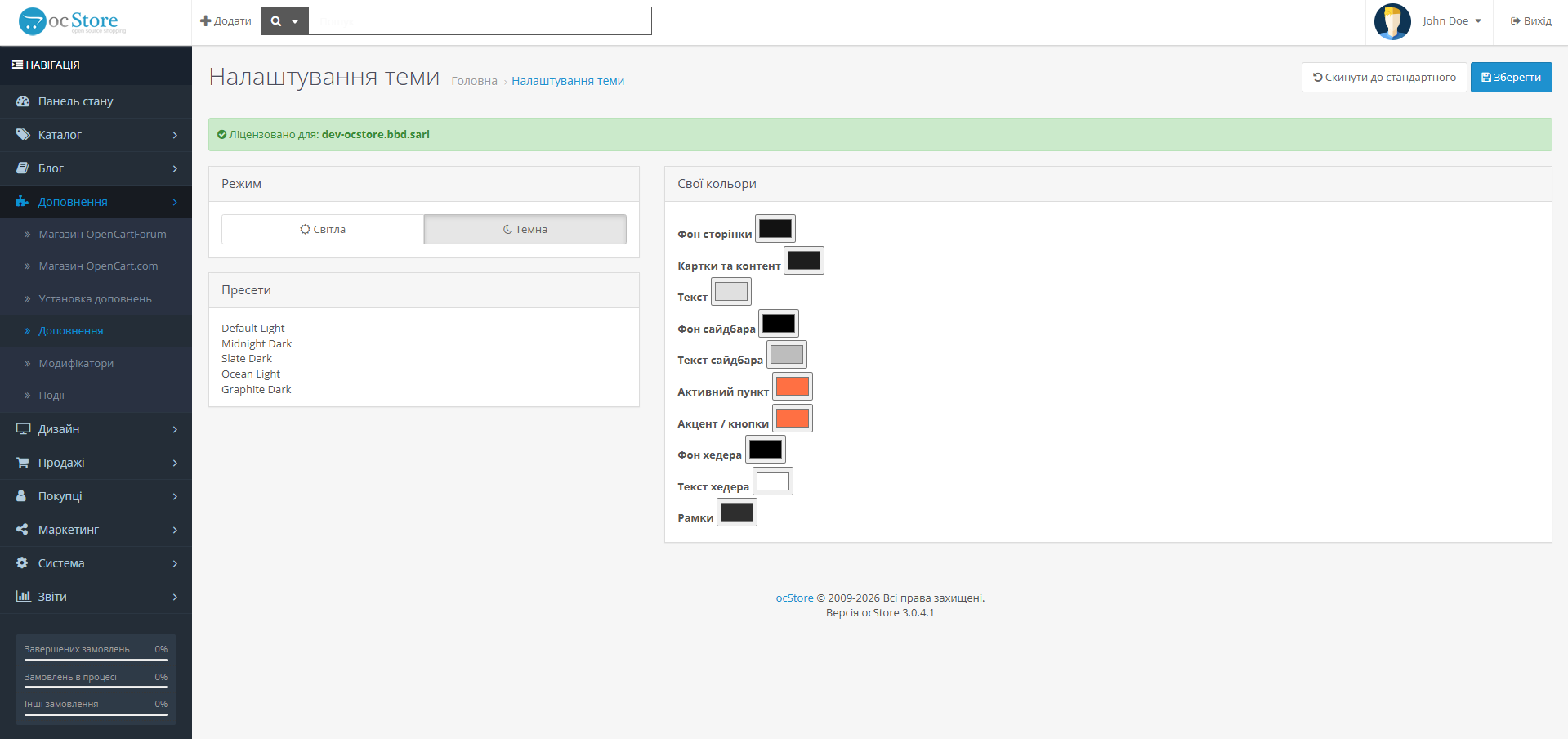Expand the Покупці menu chevron
The height and width of the screenshot is (739, 1568).
pos(175,496)
